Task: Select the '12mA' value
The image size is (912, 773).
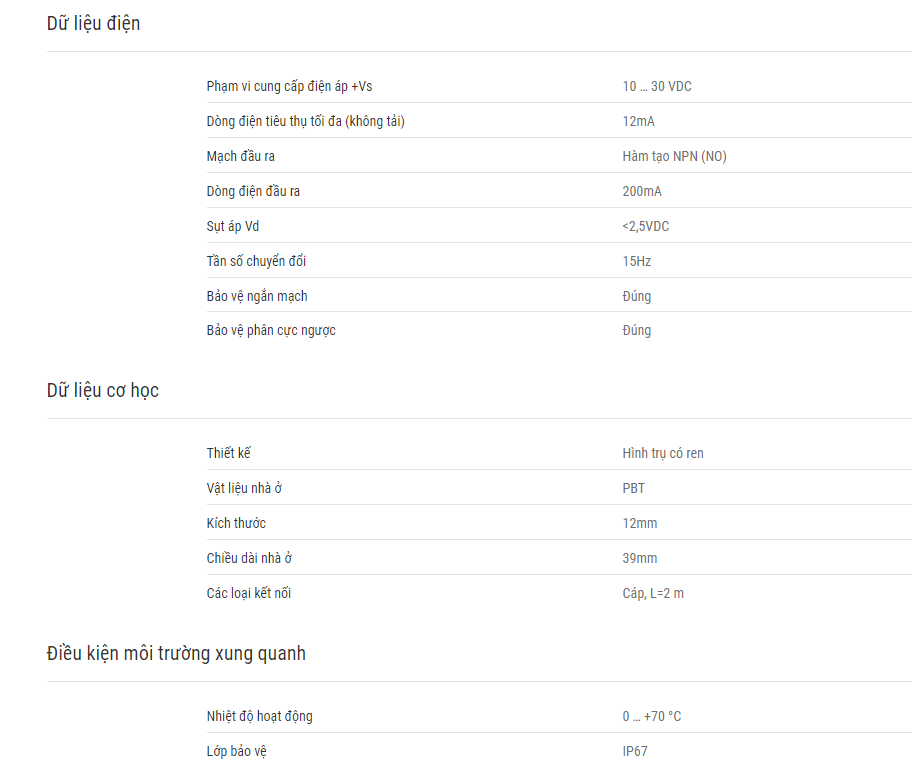Action: pyautogui.click(x=638, y=121)
